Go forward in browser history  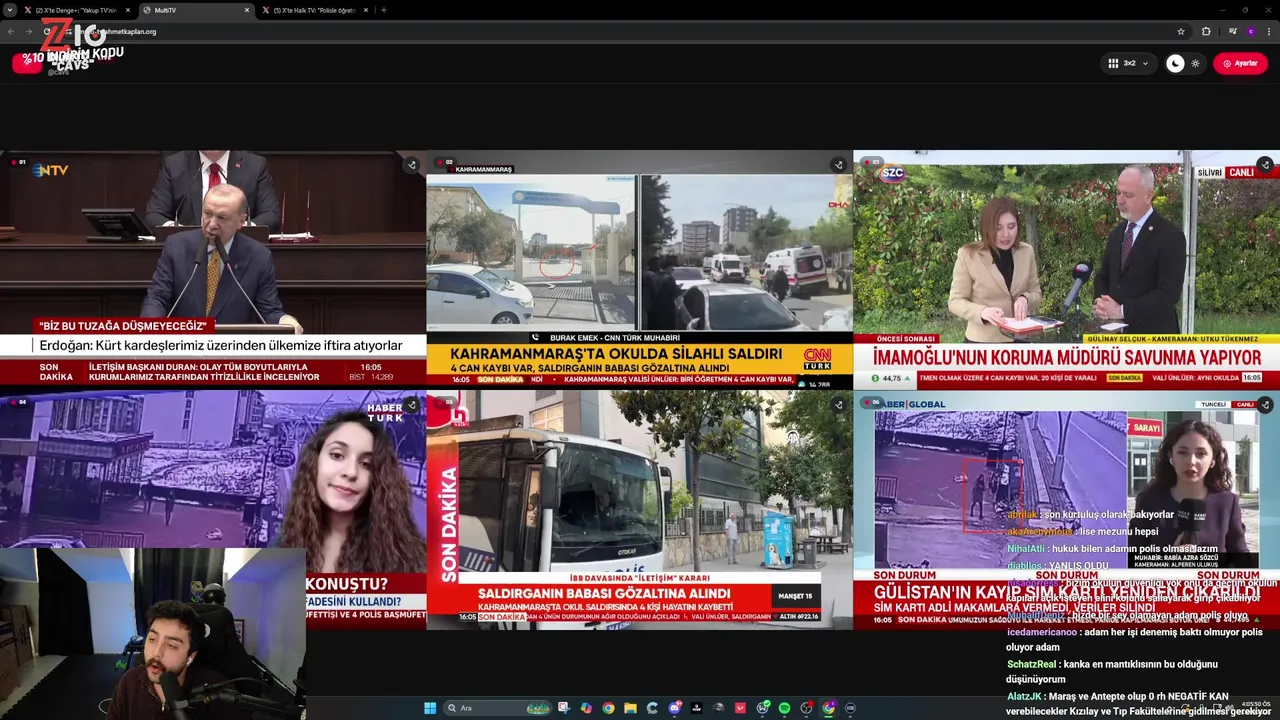(x=28, y=31)
